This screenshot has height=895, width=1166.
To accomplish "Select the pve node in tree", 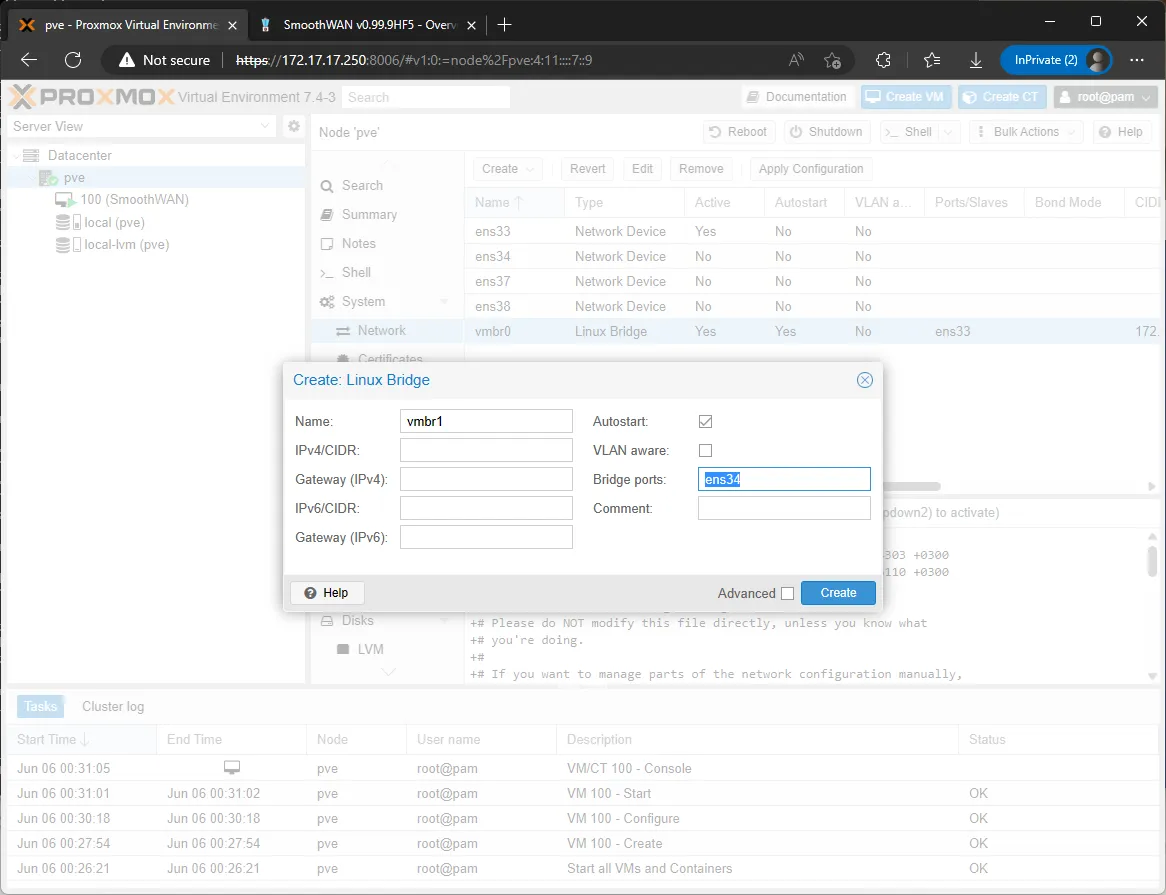I will [74, 178].
